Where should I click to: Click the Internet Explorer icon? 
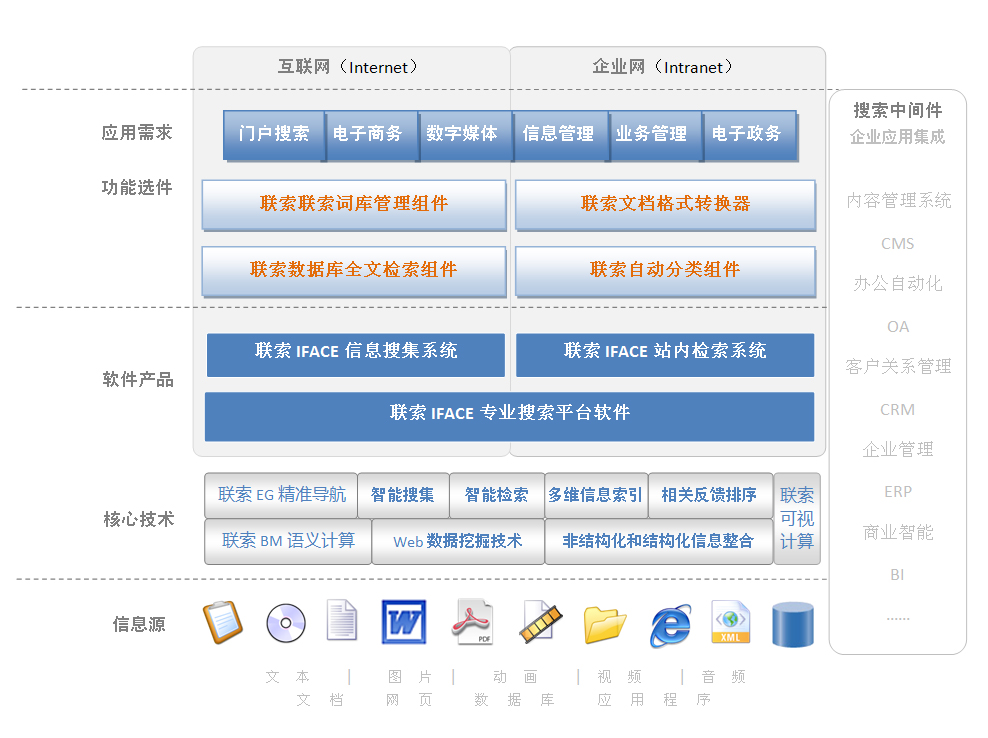(x=669, y=625)
